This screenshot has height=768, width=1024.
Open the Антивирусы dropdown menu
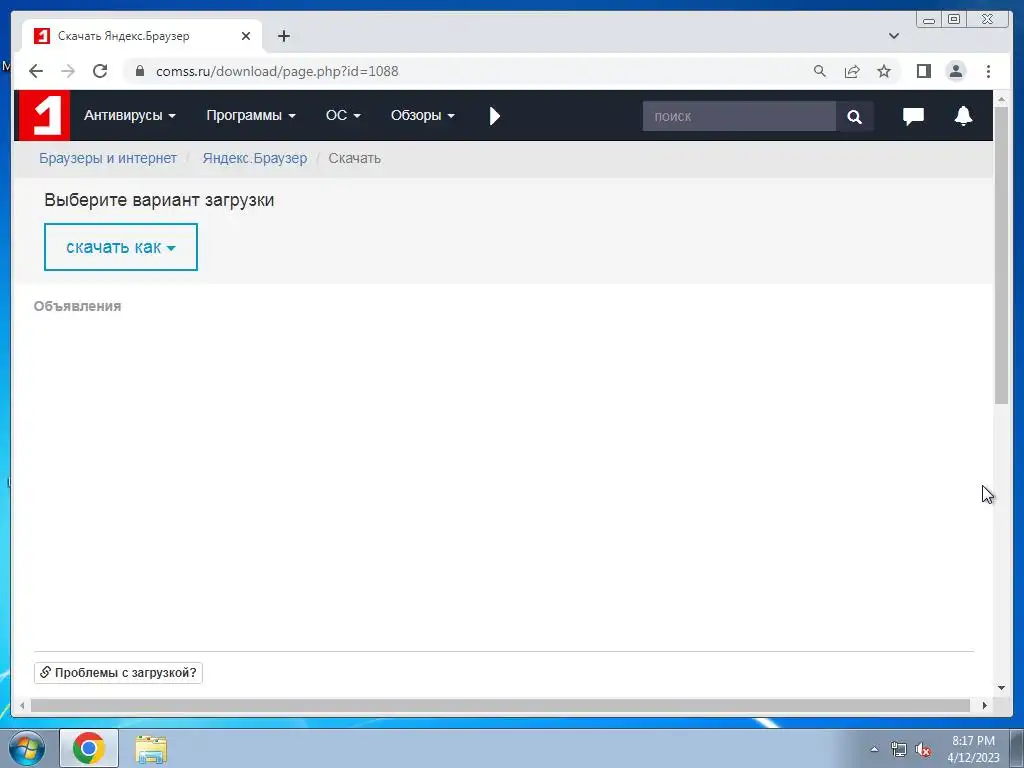click(x=129, y=116)
